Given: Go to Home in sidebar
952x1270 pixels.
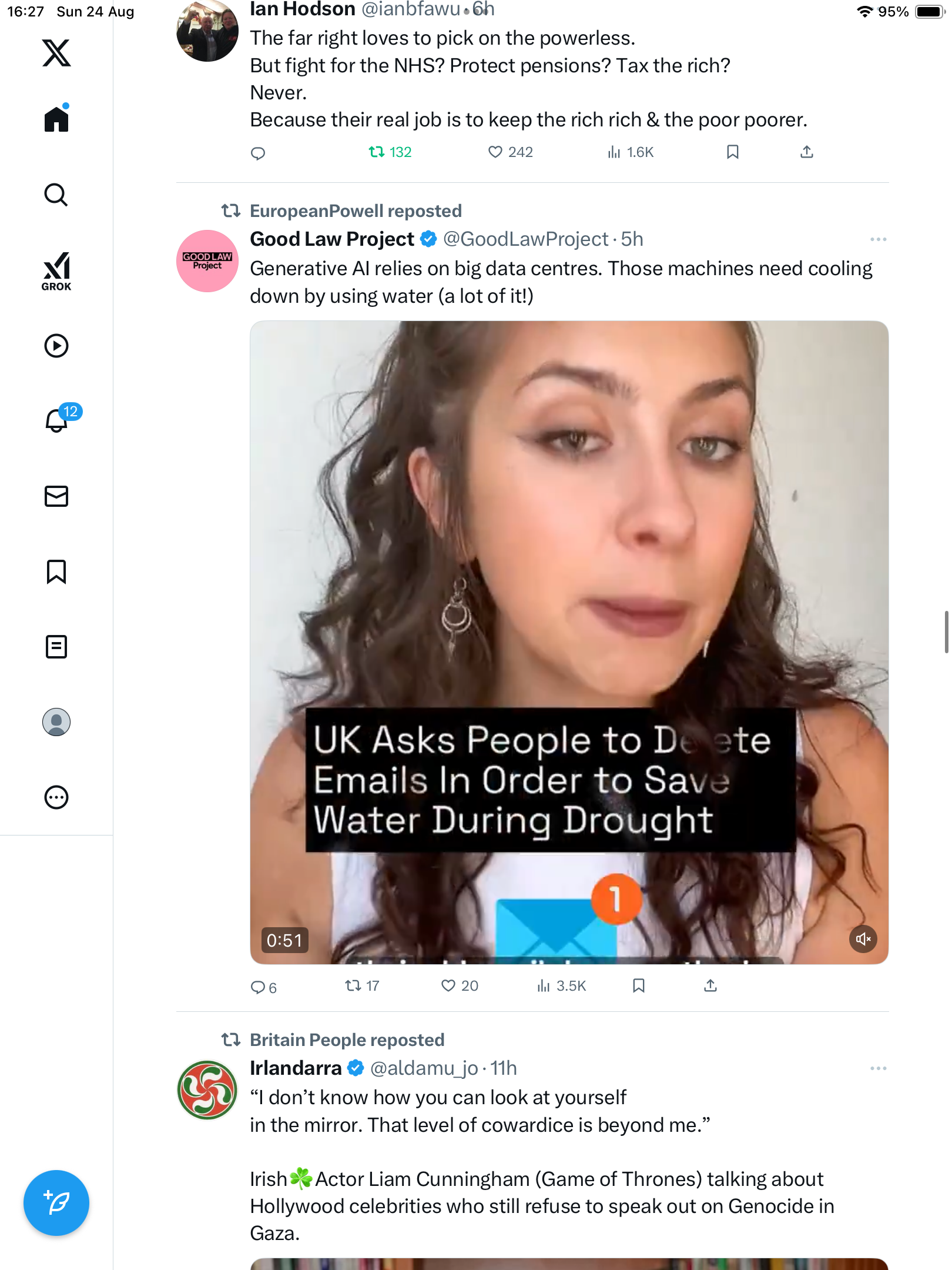Looking at the screenshot, I should (56, 119).
